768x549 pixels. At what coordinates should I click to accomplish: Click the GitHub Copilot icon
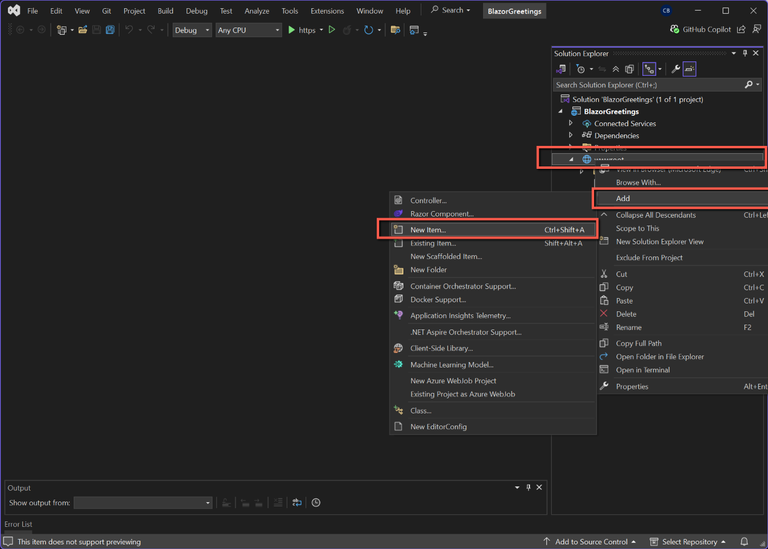675,30
